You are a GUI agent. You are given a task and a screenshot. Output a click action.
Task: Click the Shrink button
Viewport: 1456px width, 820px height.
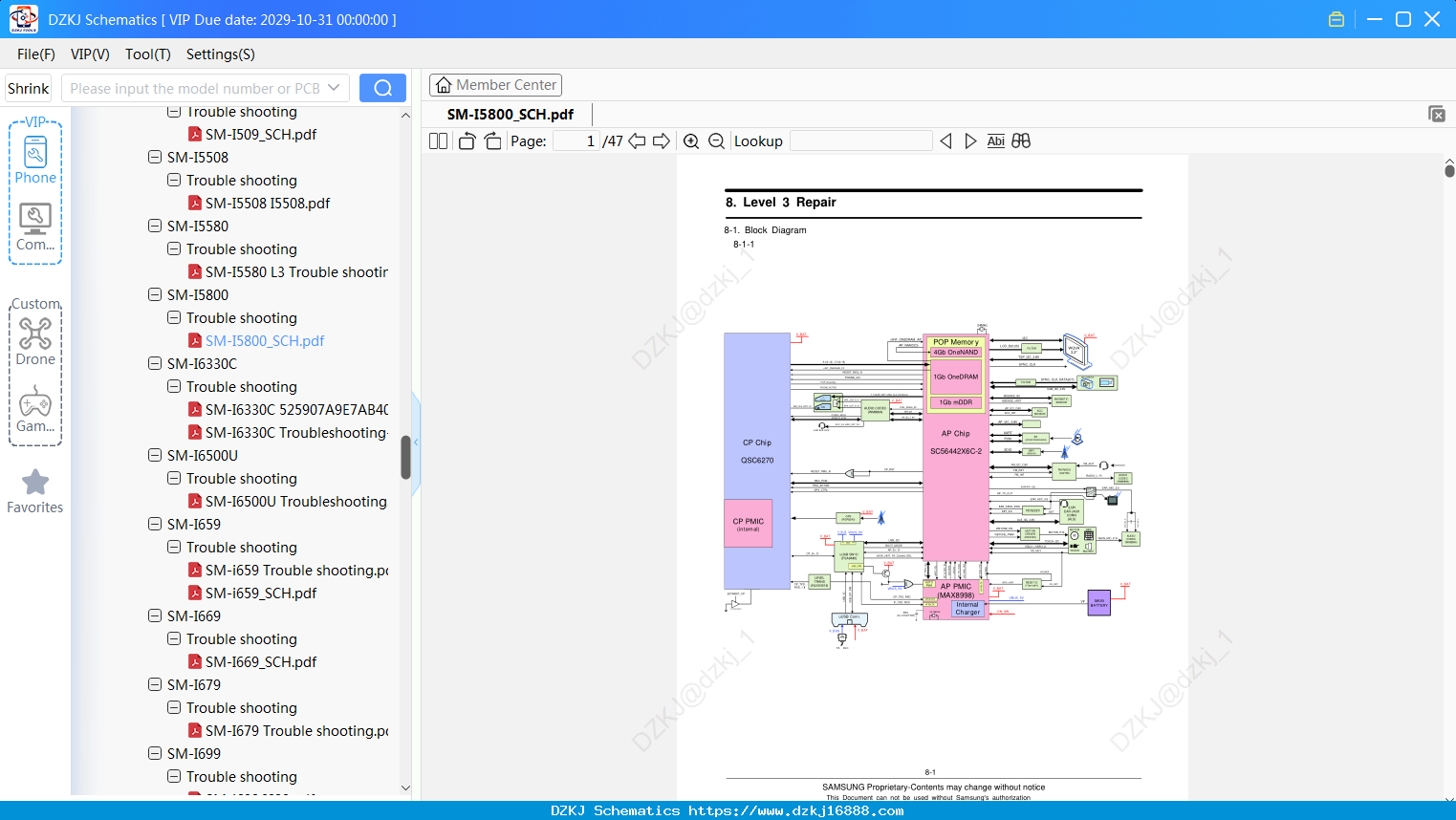coord(29,88)
